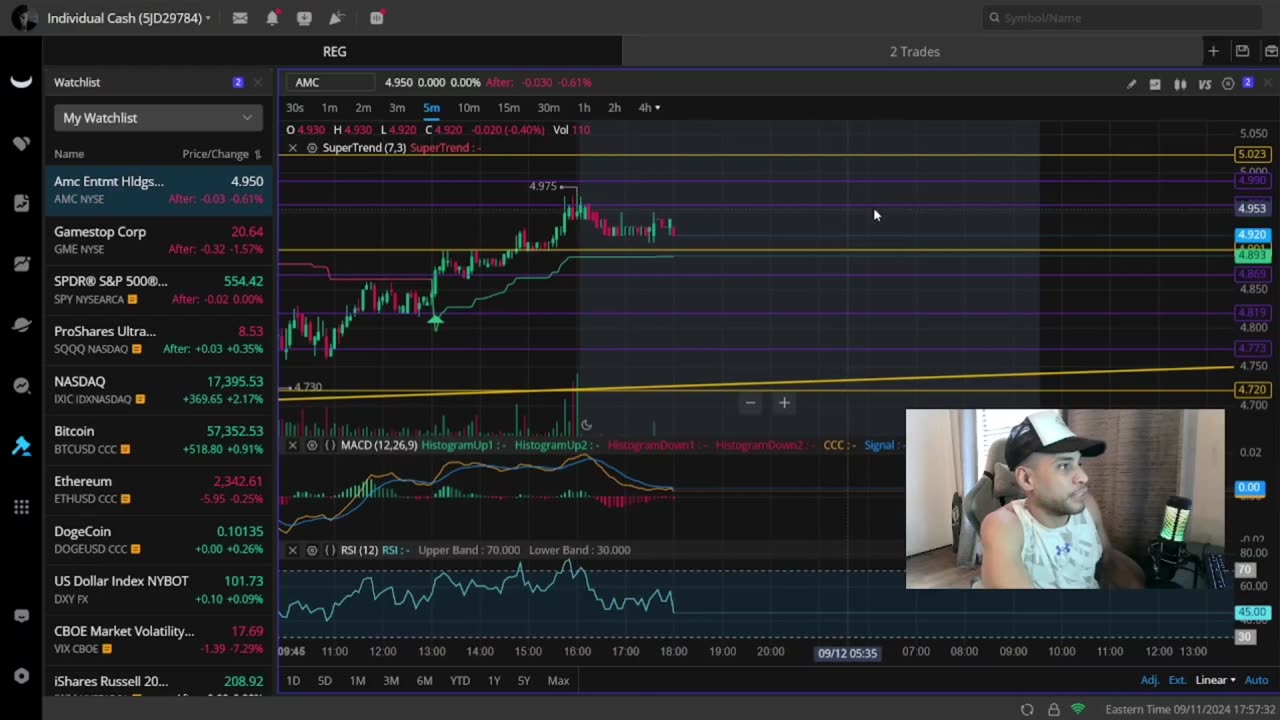Switch to the REG tab

tap(334, 51)
